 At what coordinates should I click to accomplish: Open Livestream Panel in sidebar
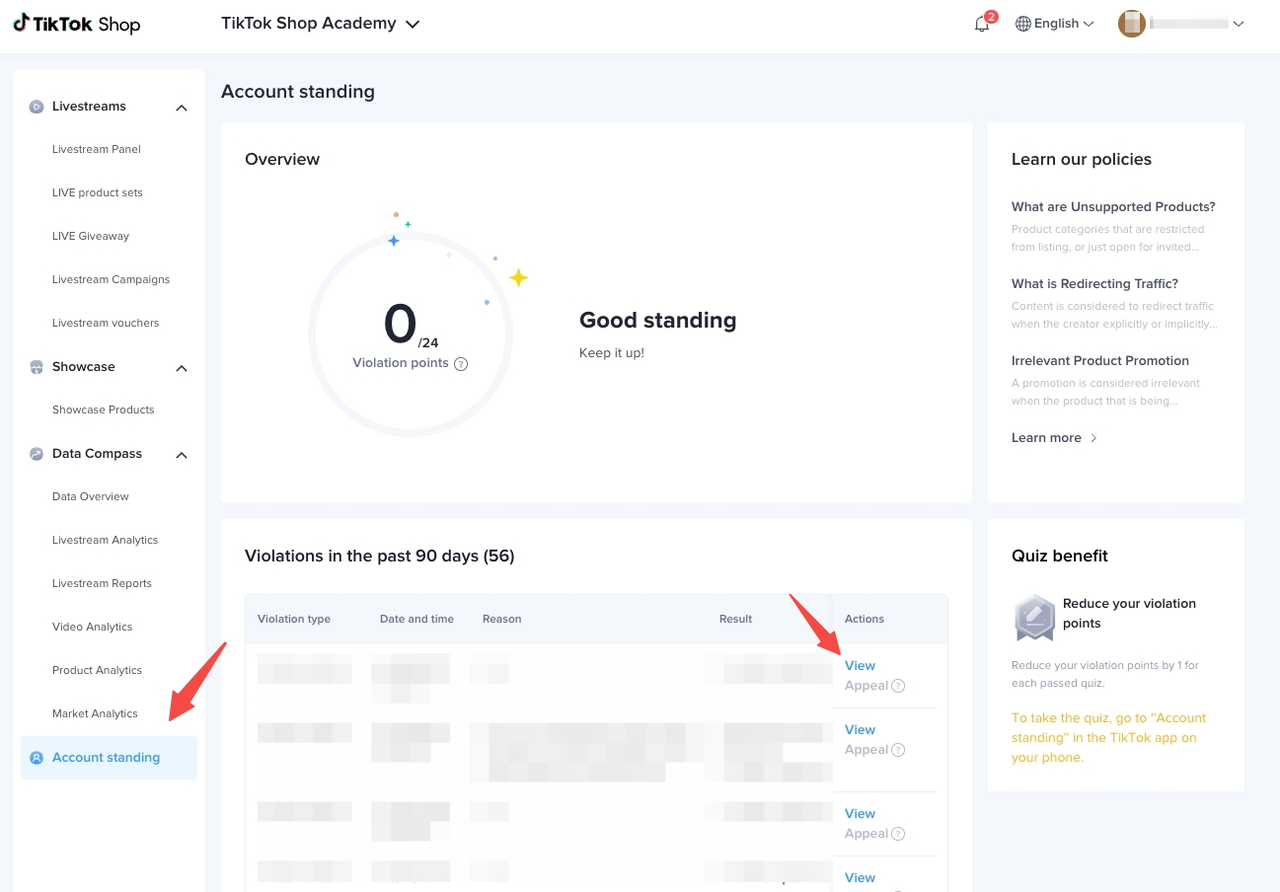tap(96, 149)
